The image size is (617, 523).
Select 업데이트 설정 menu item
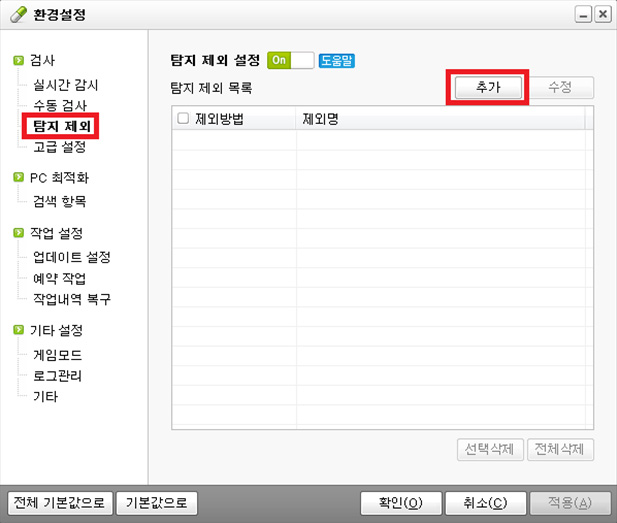[x=71, y=257]
